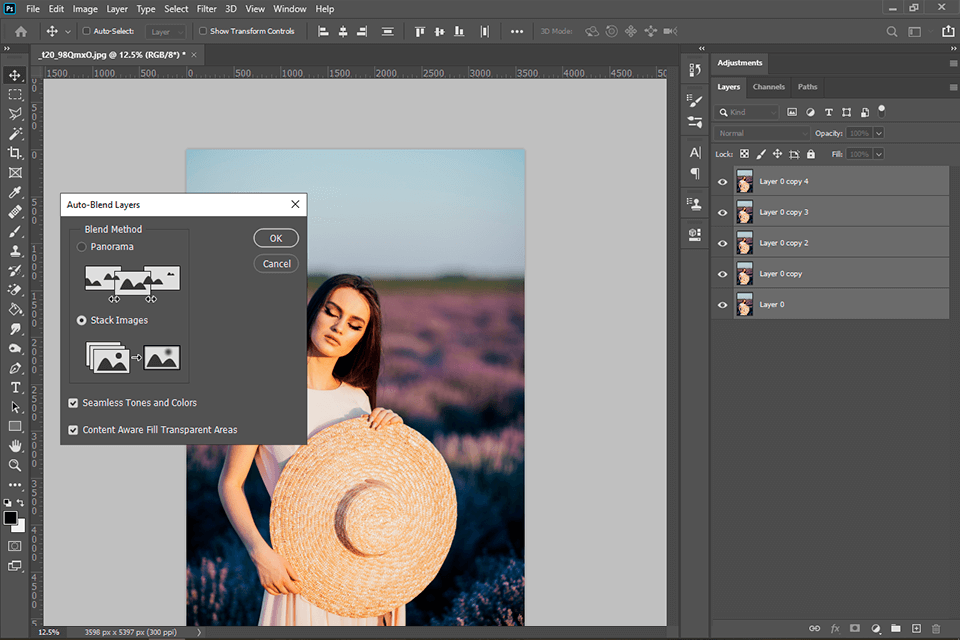960x640 pixels.
Task: Open the Opacity dropdown arrow
Action: [x=879, y=133]
